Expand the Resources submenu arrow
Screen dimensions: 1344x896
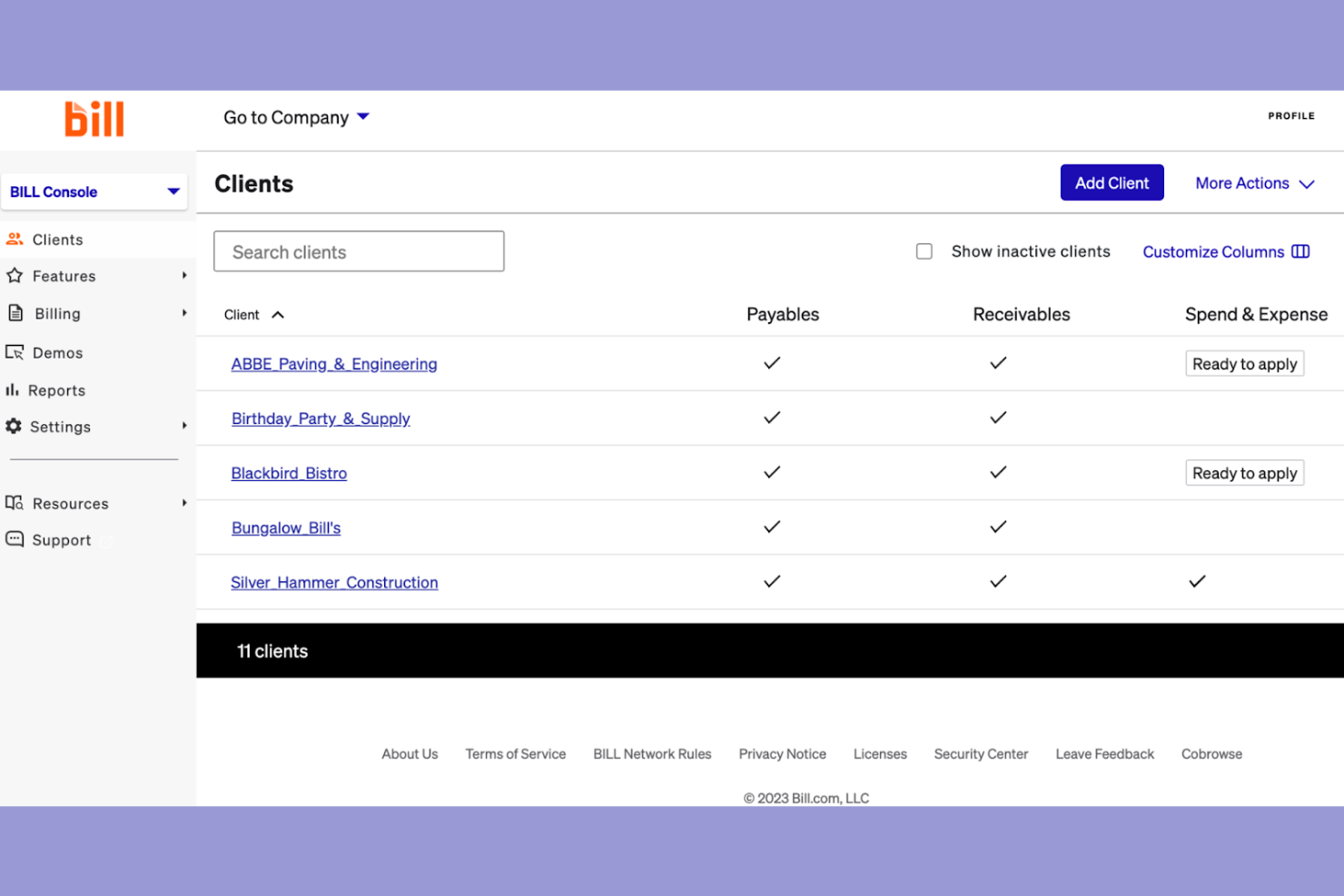coord(184,503)
